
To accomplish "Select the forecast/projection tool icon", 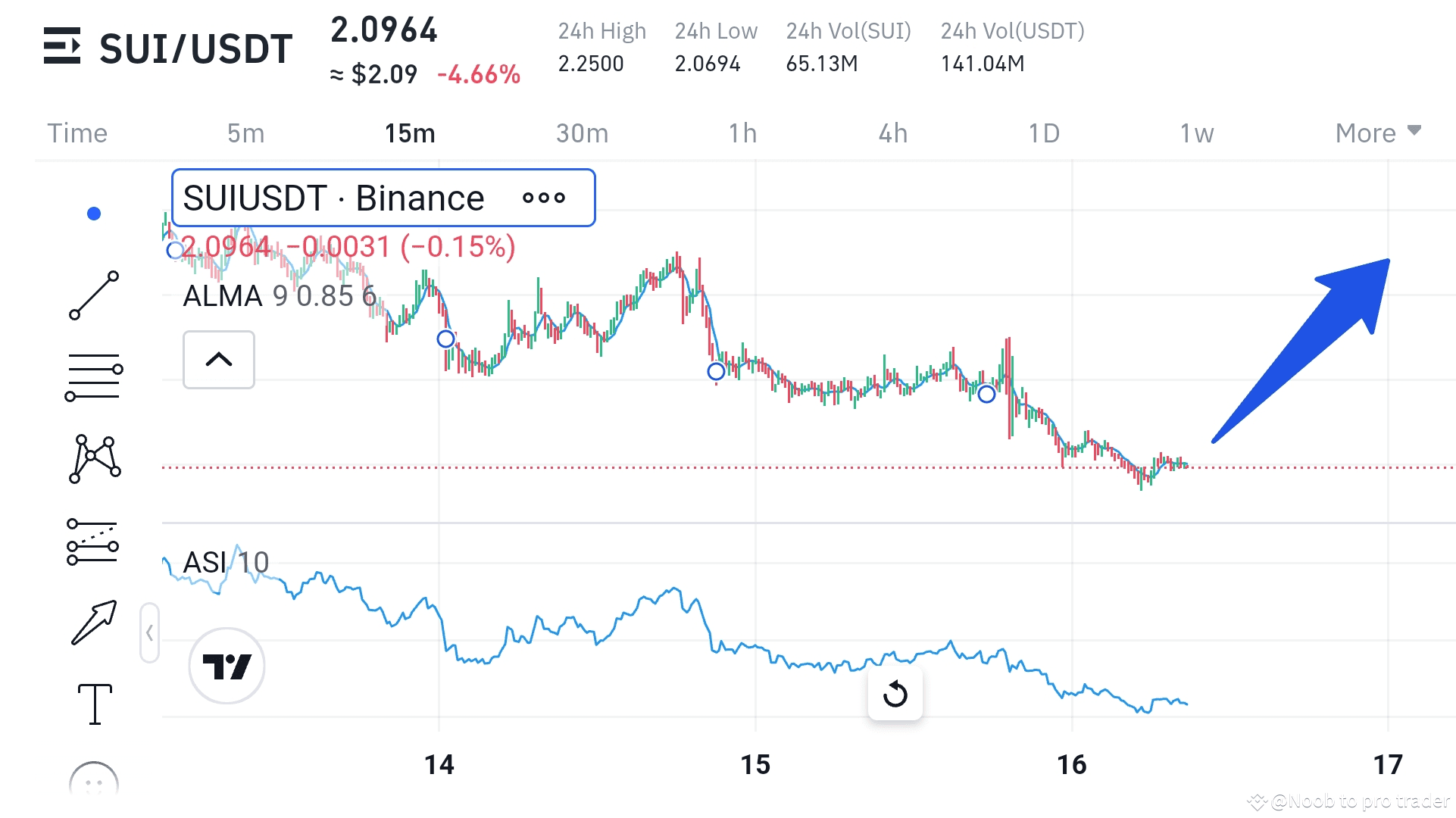I will 92,542.
